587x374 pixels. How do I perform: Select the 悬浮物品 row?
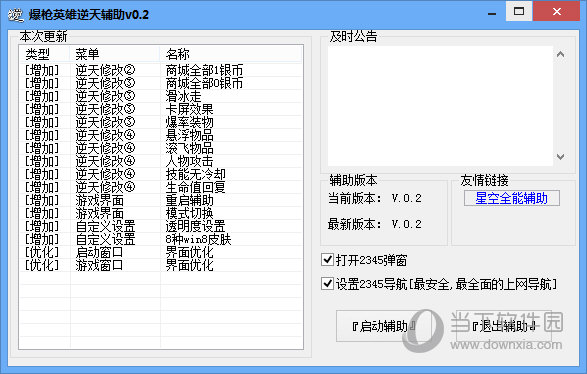161,135
